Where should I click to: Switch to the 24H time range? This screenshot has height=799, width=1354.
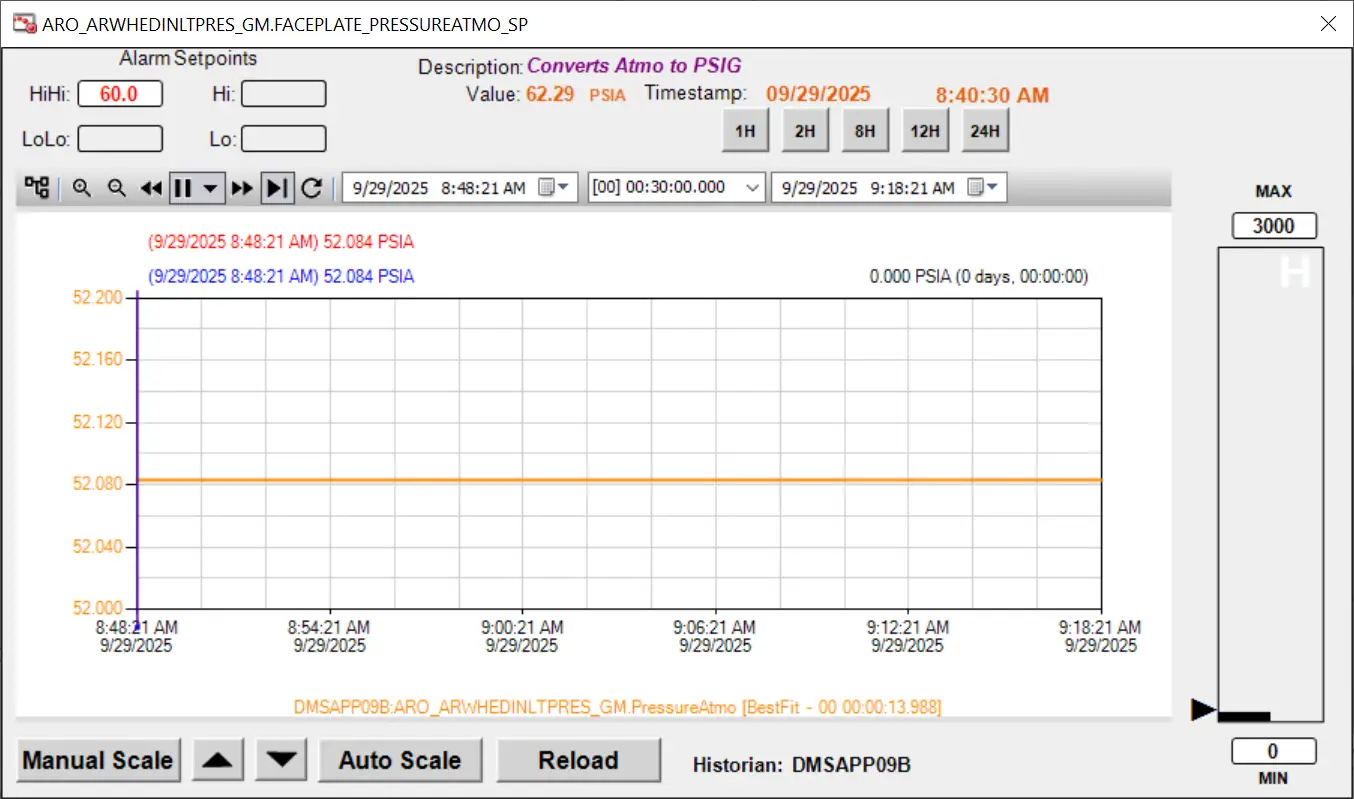tap(985, 131)
